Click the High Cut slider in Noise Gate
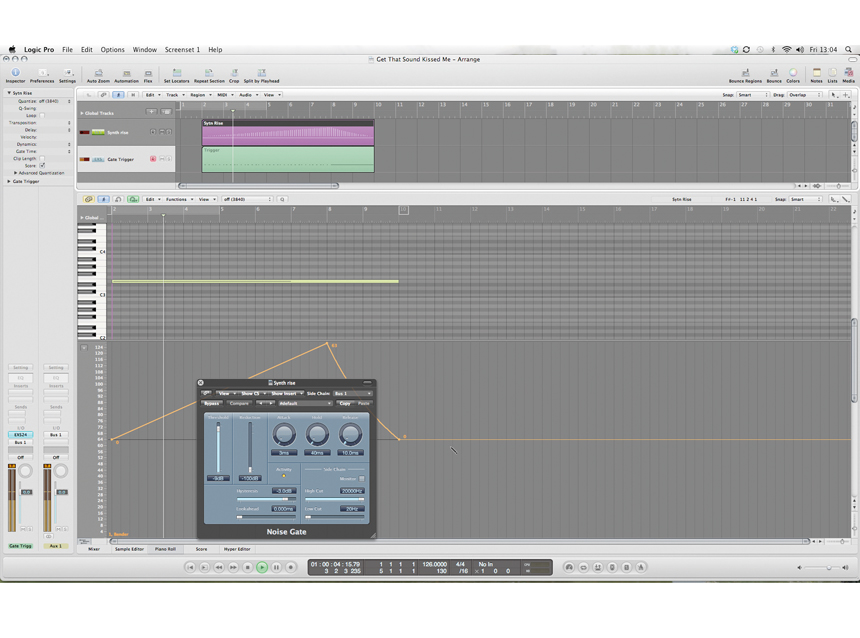Viewport: 860px width, 638px height. [x=334, y=499]
